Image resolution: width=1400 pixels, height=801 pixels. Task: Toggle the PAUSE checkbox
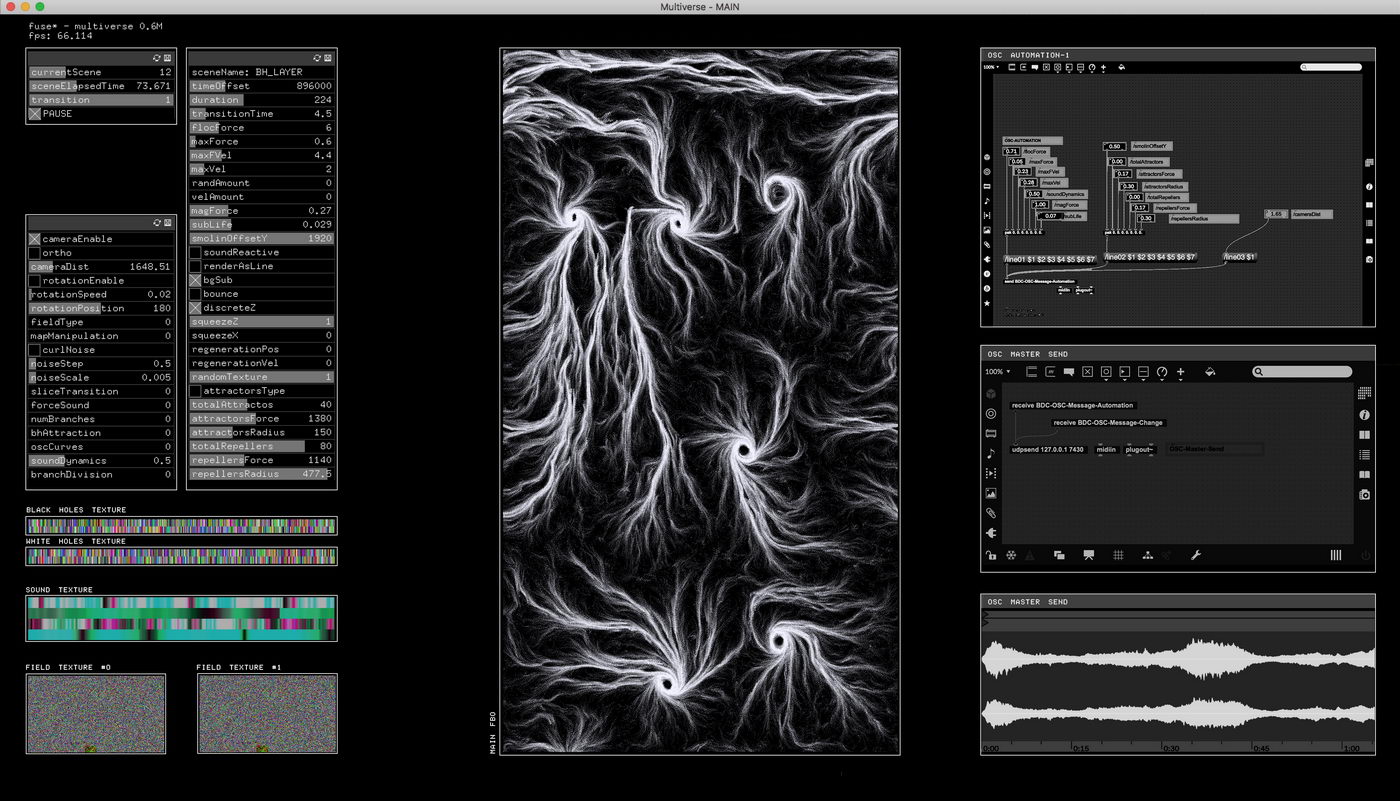coord(35,114)
